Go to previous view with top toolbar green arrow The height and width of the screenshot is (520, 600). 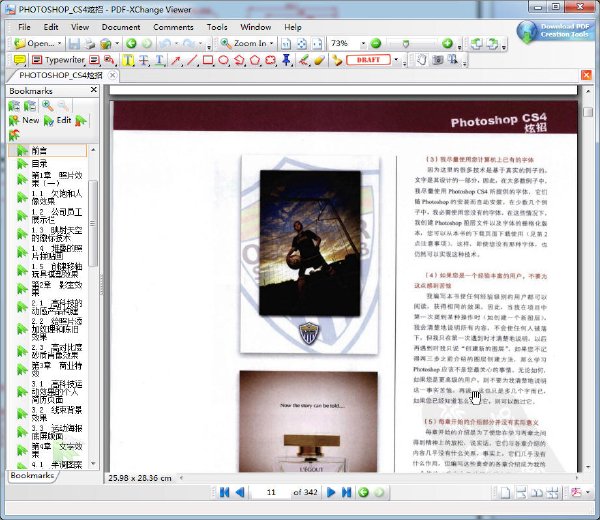coord(132,44)
